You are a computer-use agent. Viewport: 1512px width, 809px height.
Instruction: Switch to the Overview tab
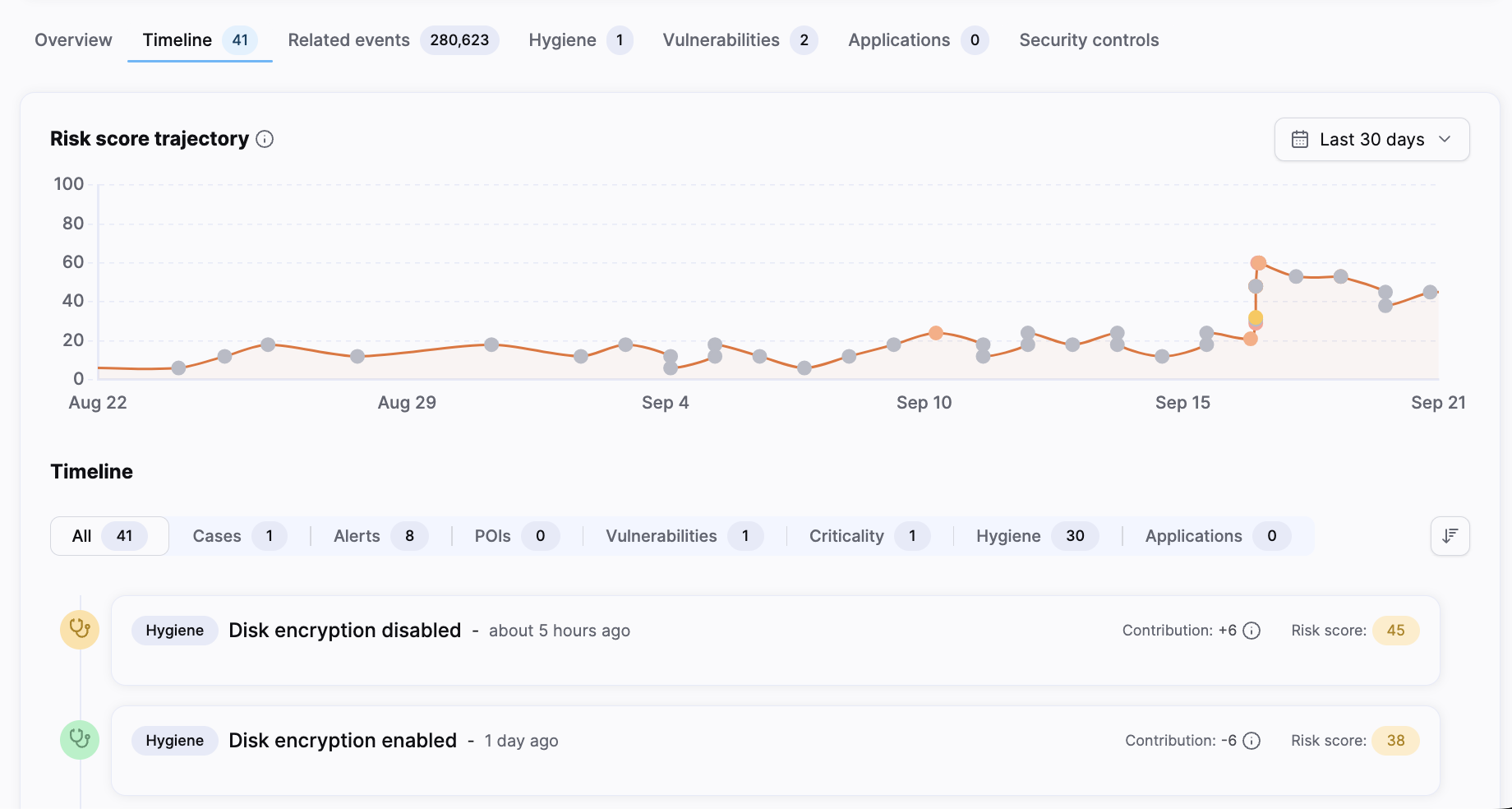pos(73,40)
